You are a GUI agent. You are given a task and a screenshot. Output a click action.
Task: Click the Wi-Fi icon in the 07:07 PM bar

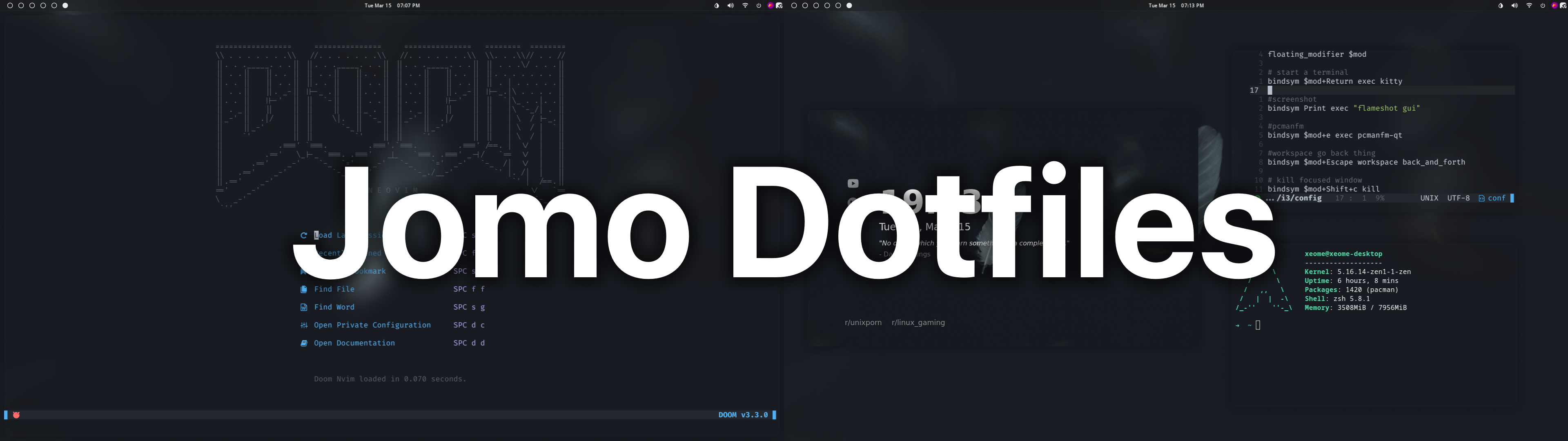pos(745,5)
